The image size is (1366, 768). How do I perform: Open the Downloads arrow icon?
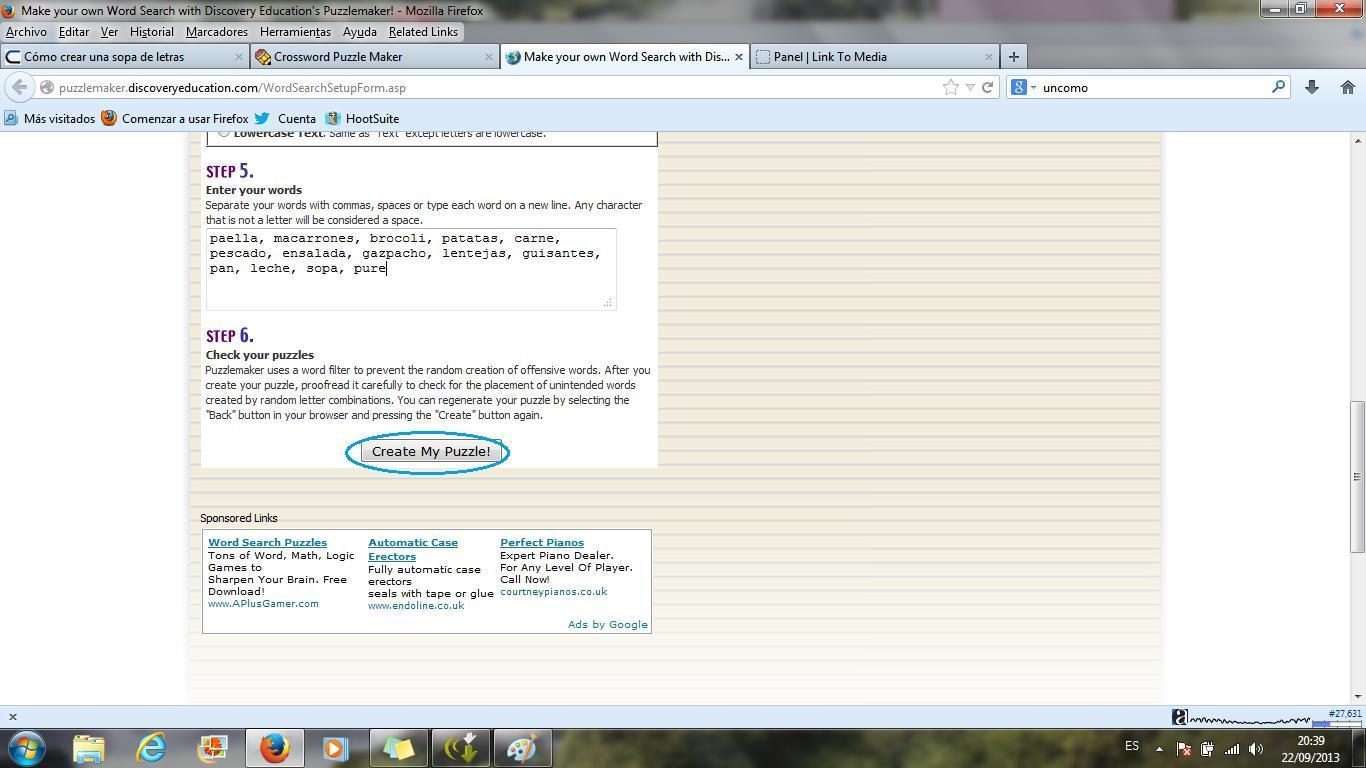coord(1312,87)
